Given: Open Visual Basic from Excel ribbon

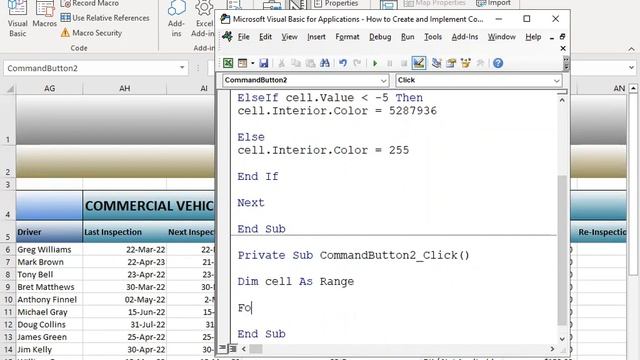Looking at the screenshot, I should click(18, 19).
